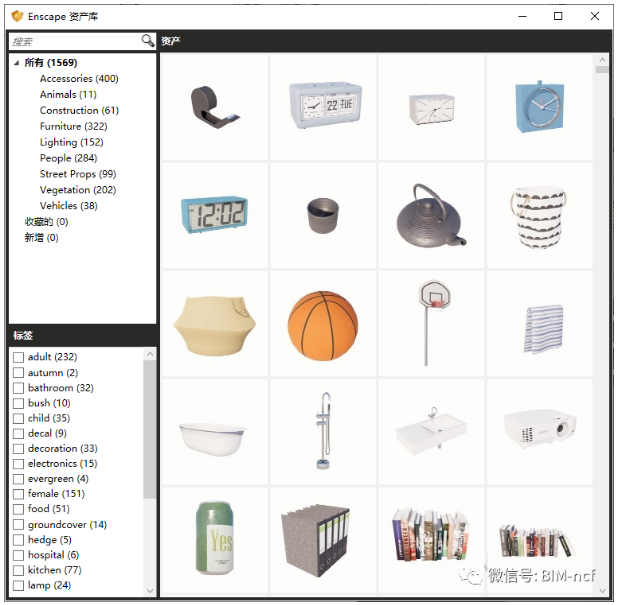Check the female (151) tag
617x605 pixels.
tap(18, 494)
